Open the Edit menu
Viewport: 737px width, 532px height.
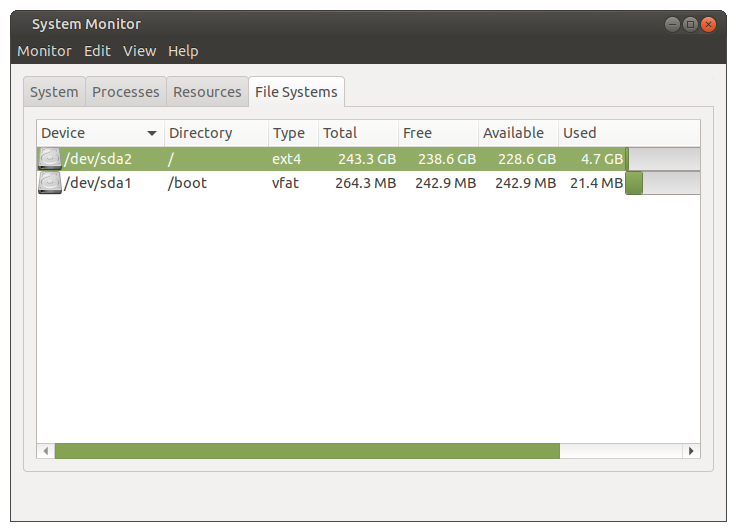[x=97, y=51]
